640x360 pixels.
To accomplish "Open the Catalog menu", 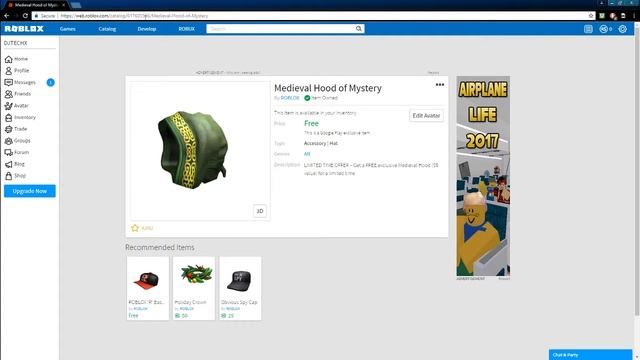I will pos(107,29).
